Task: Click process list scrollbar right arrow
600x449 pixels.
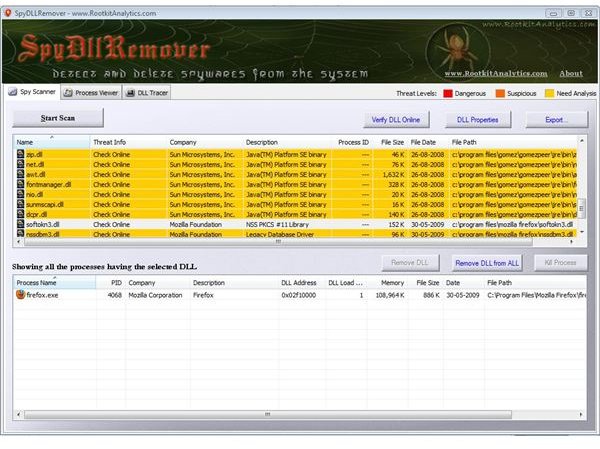Action: click(581, 414)
